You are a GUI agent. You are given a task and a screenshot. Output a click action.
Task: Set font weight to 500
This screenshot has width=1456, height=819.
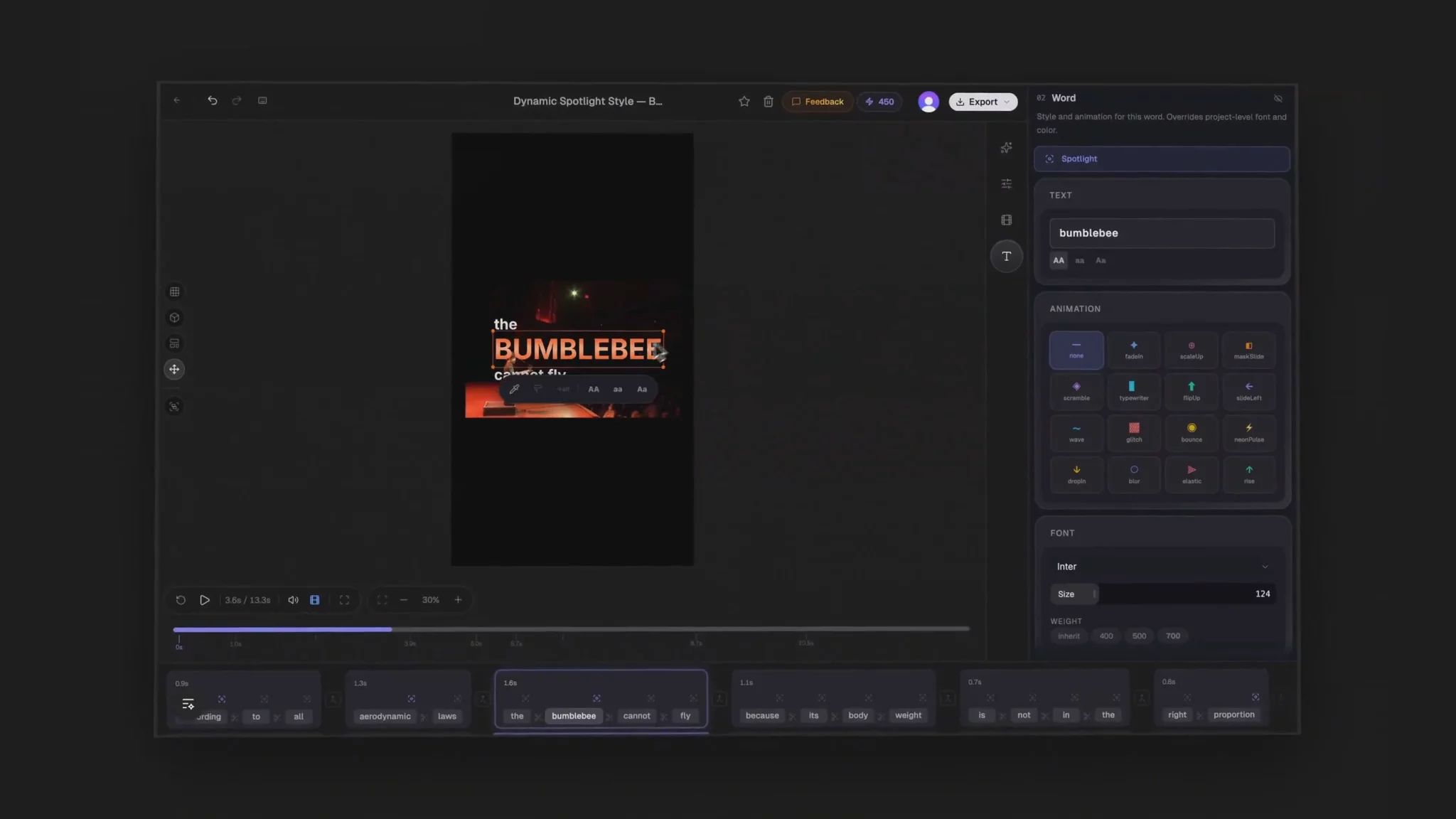pos(1139,636)
